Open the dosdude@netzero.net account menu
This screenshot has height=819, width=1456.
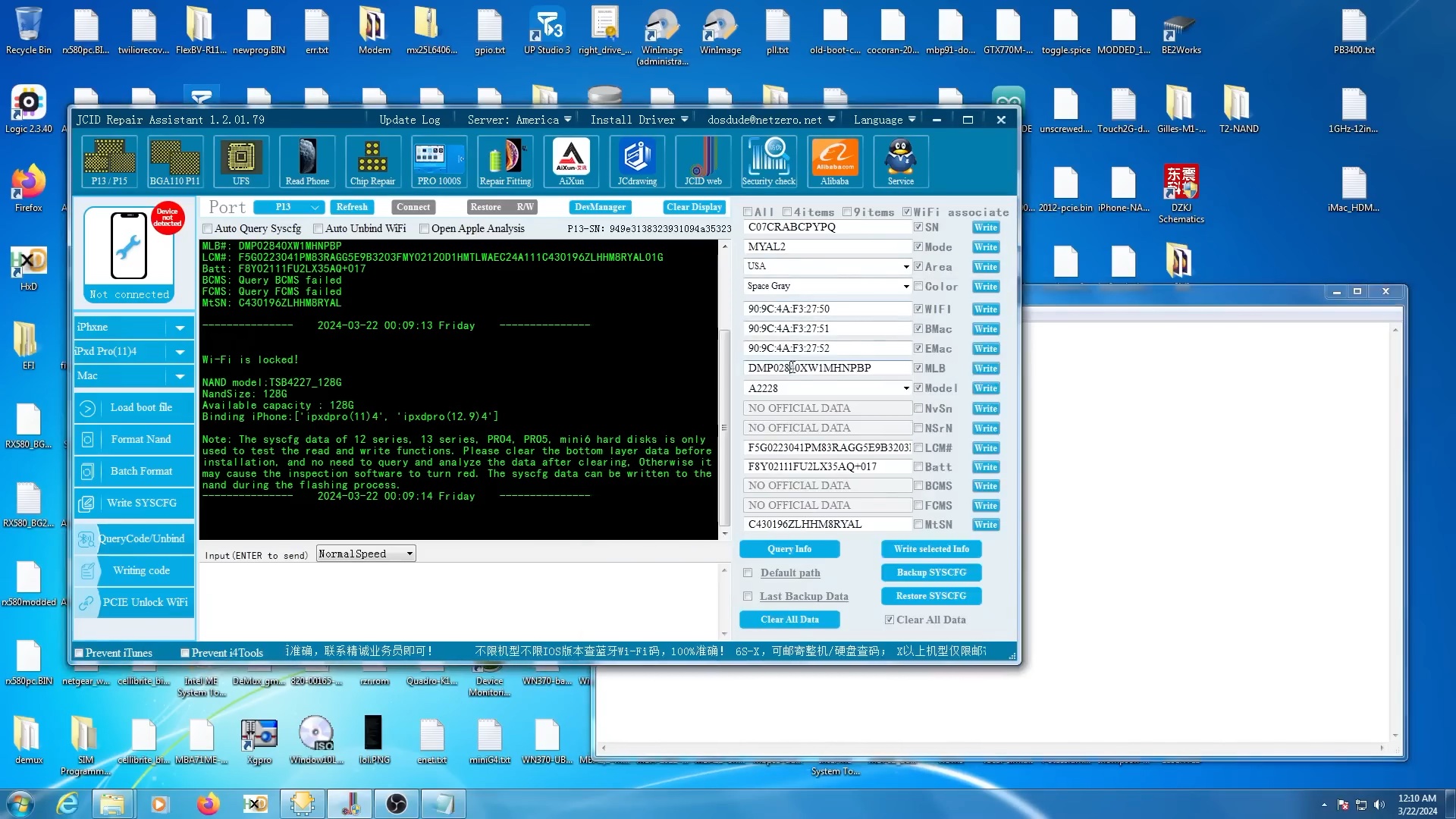click(771, 120)
